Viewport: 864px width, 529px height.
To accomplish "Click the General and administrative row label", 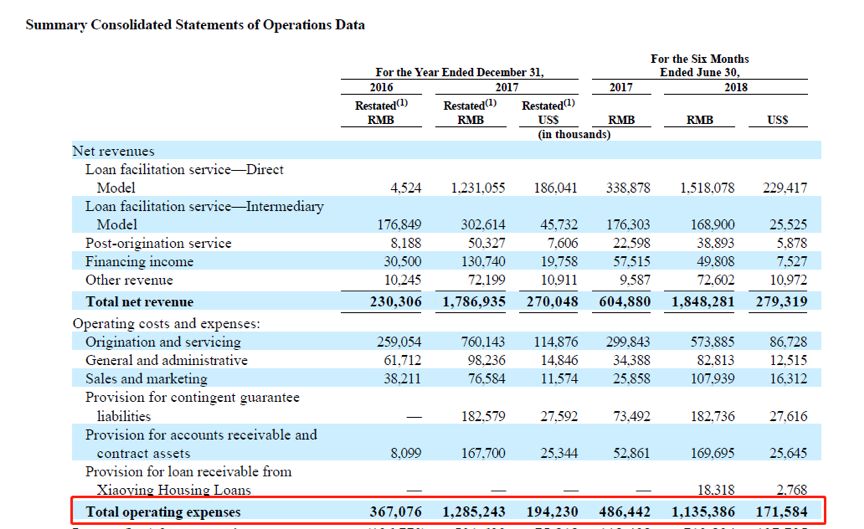I will (166, 360).
